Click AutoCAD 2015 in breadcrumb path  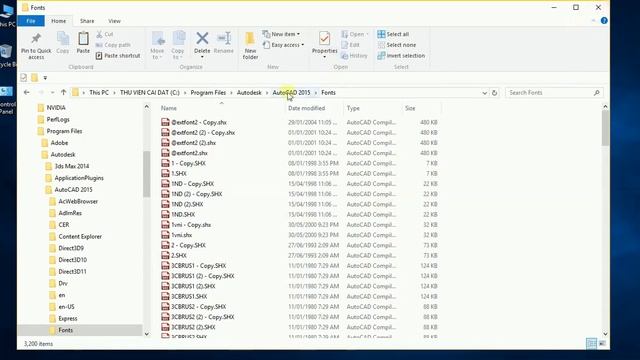pyautogui.click(x=291, y=93)
